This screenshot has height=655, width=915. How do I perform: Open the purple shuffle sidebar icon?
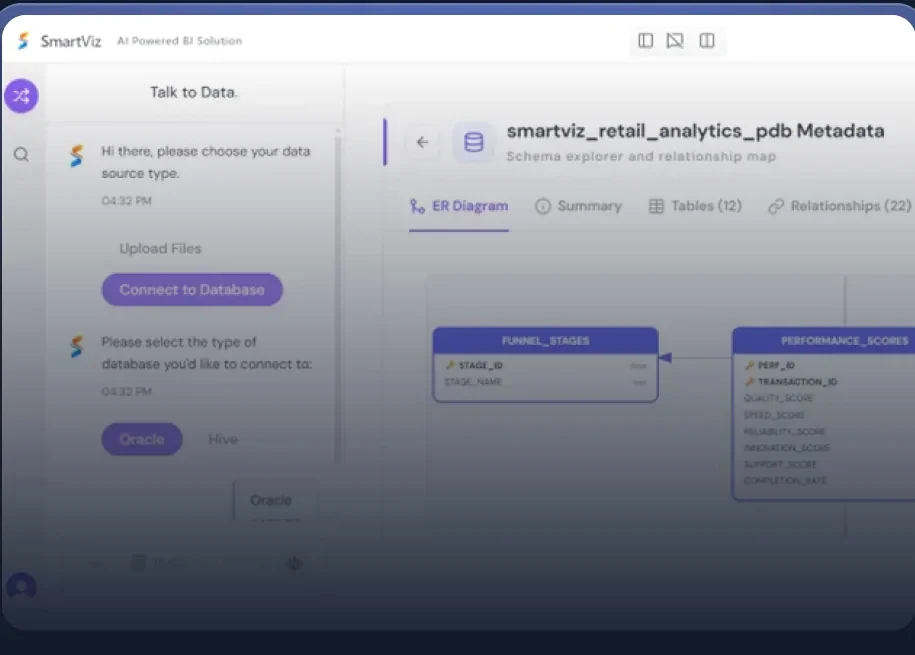pos(22,96)
